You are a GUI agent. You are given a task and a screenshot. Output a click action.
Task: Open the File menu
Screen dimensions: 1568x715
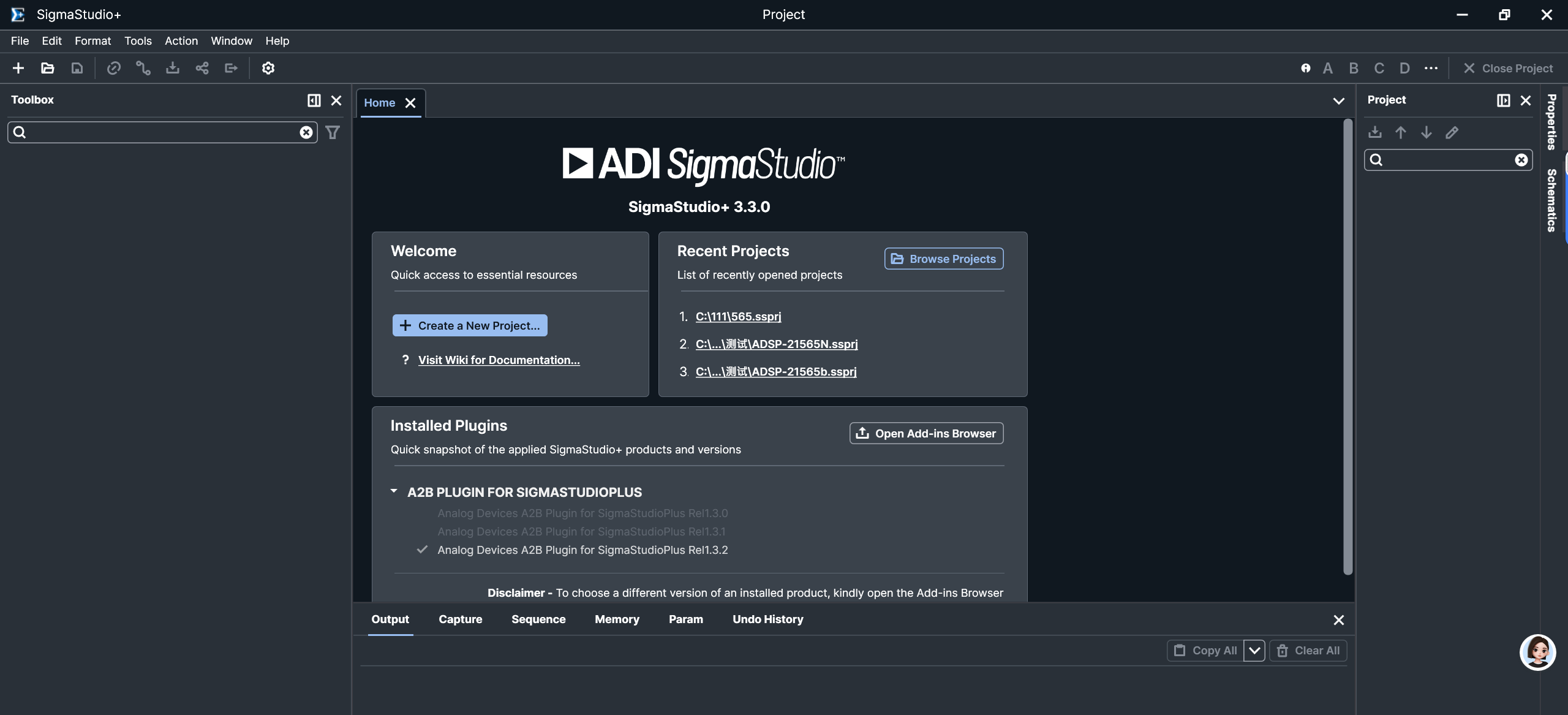(20, 41)
